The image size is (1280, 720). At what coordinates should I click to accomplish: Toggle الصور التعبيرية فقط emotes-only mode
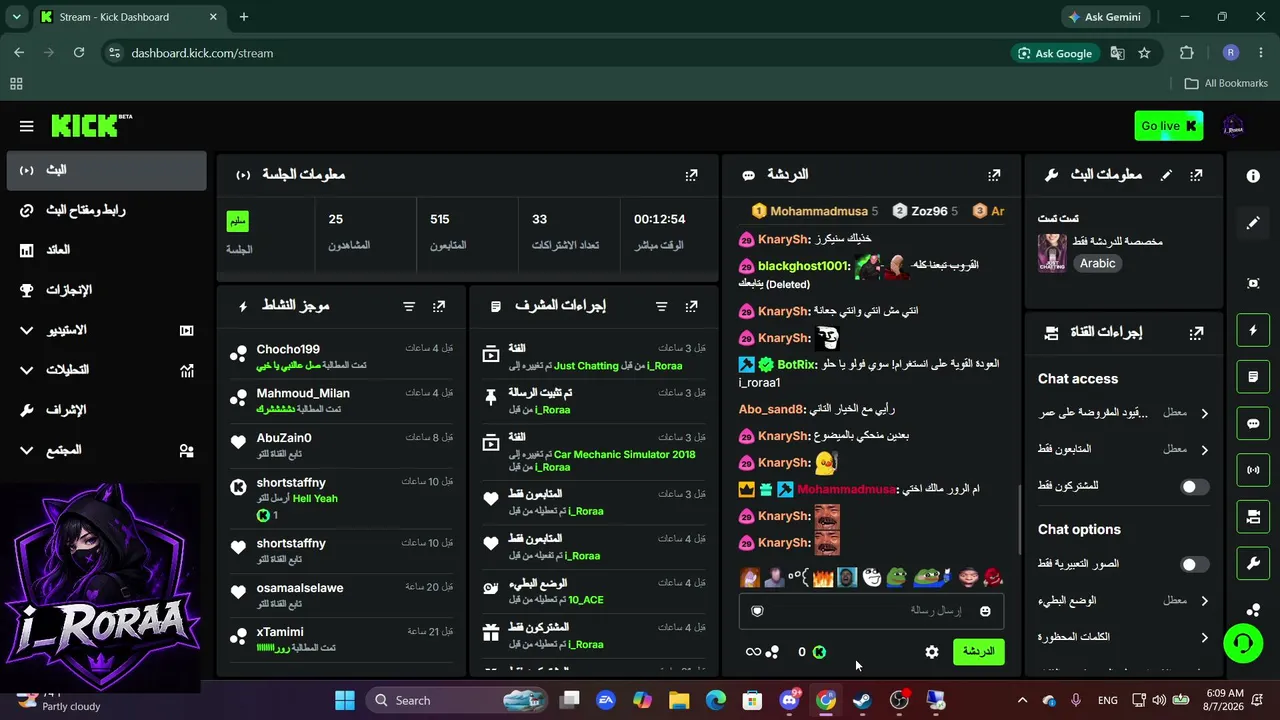tap(1194, 565)
